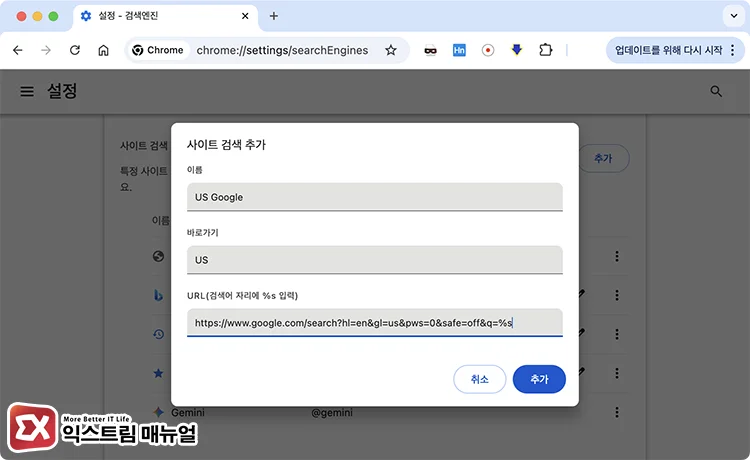This screenshot has width=750, height=460.
Task: Click the globe search engine icon
Action: coord(158,256)
